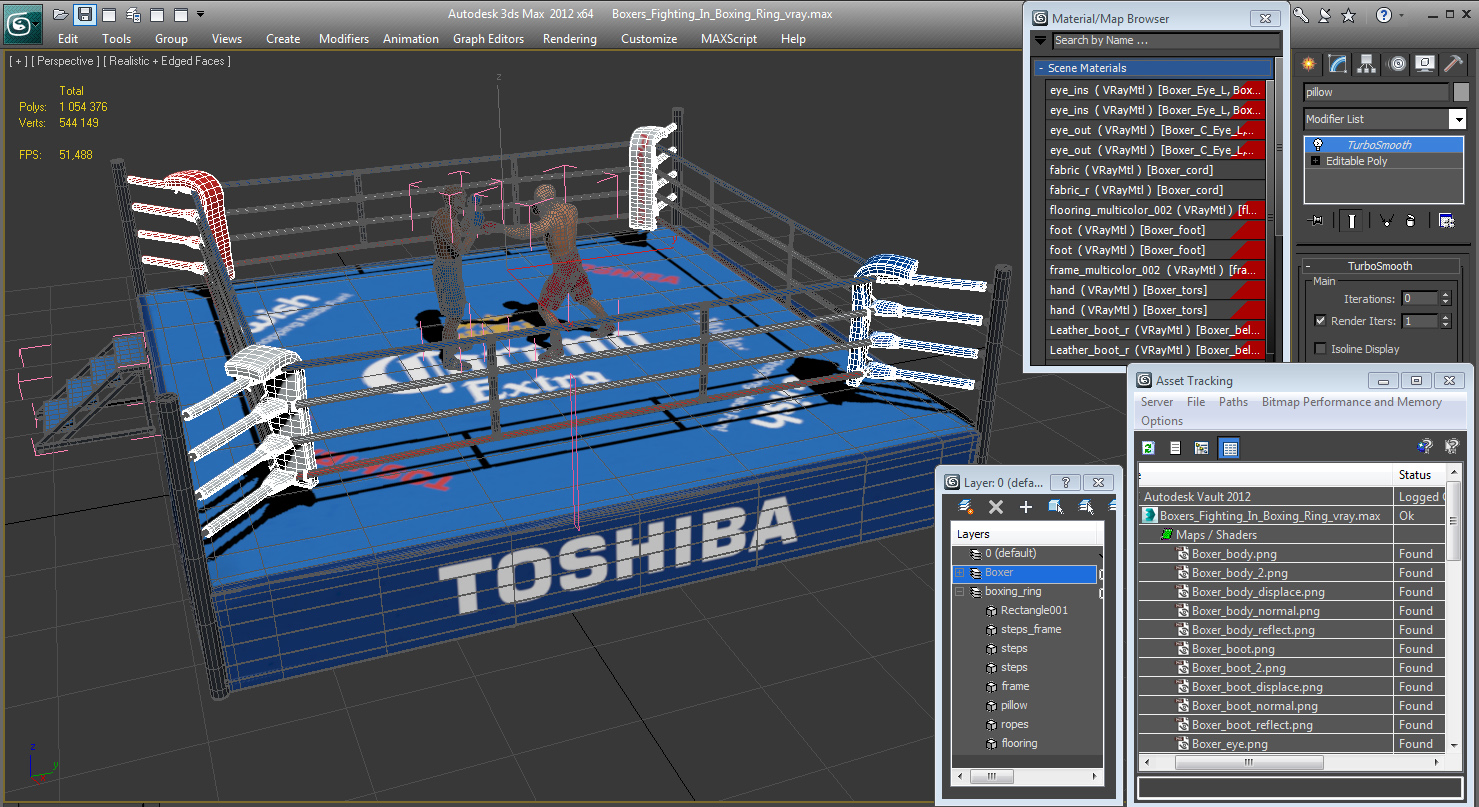Open the Rendering menu
This screenshot has height=807, width=1479.
point(569,39)
